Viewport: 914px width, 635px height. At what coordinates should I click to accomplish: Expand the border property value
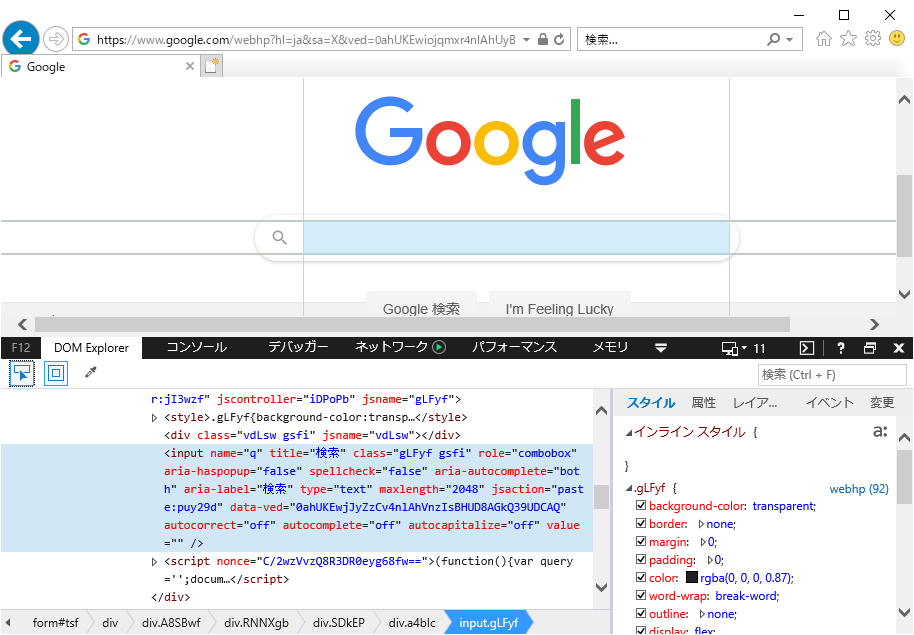701,524
